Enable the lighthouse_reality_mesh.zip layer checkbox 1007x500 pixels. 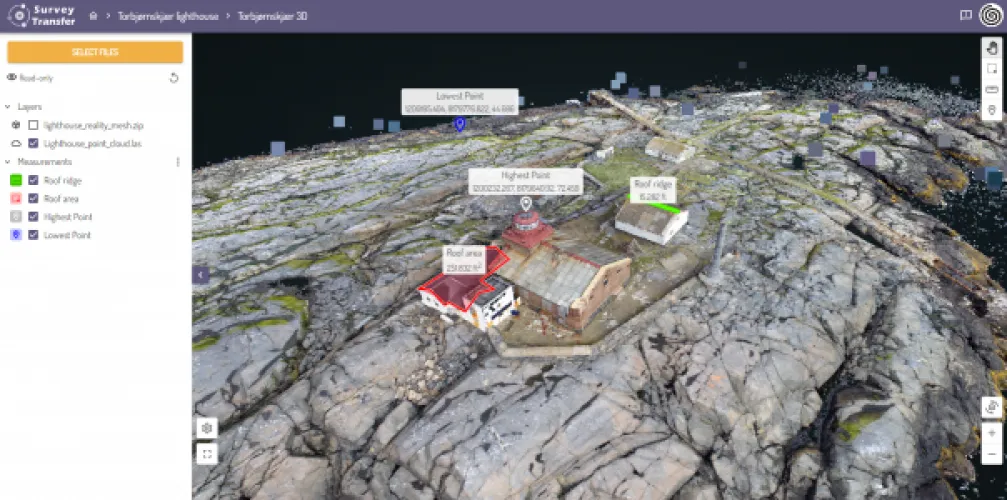[33, 125]
